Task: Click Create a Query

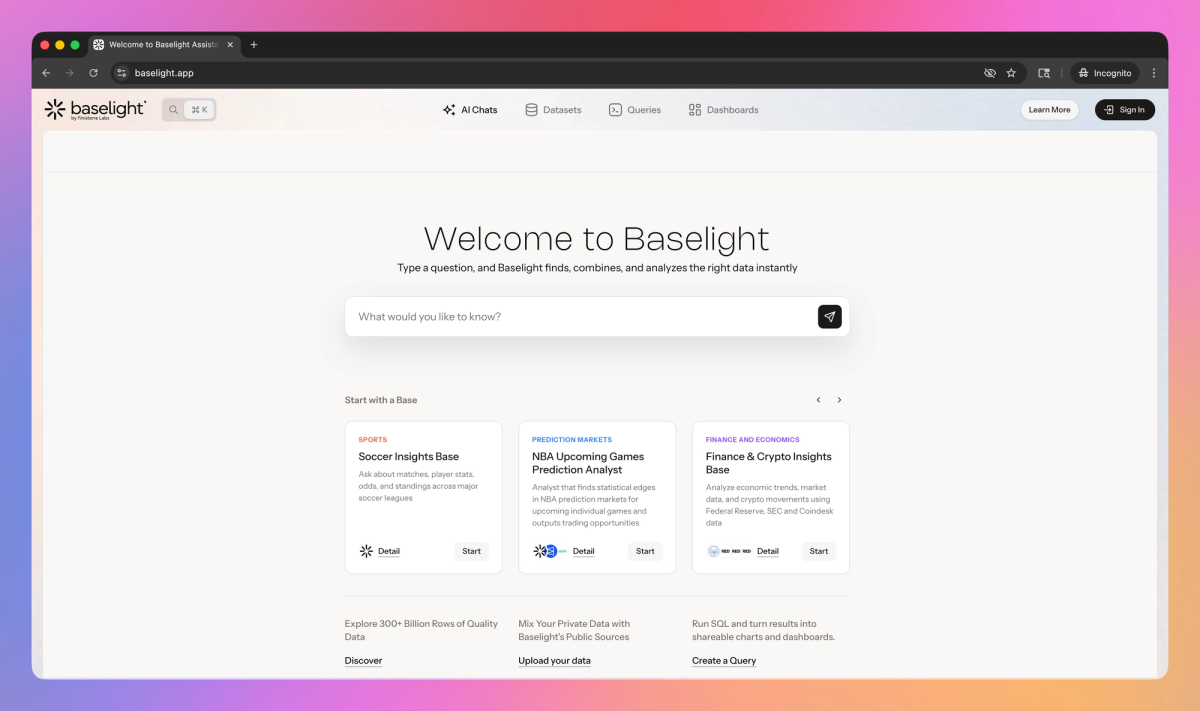Action: coord(724,660)
